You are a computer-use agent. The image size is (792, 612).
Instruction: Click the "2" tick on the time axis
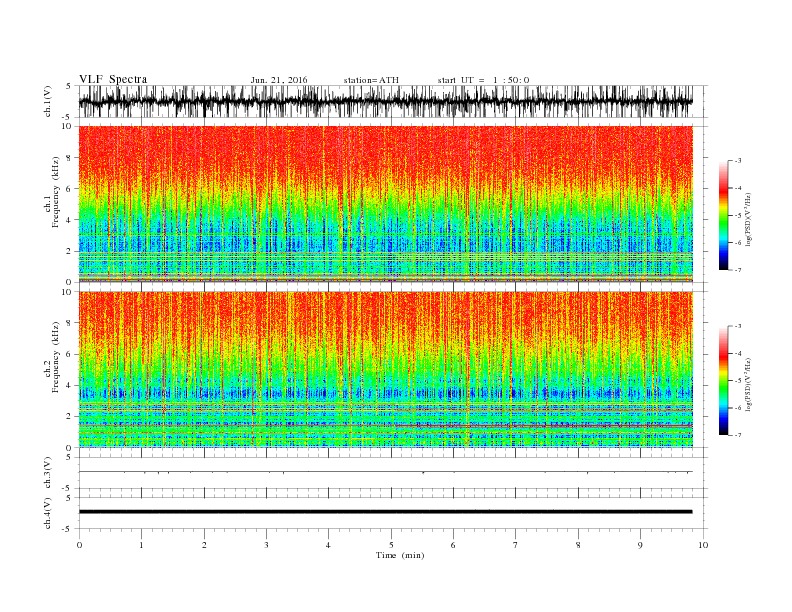click(204, 545)
